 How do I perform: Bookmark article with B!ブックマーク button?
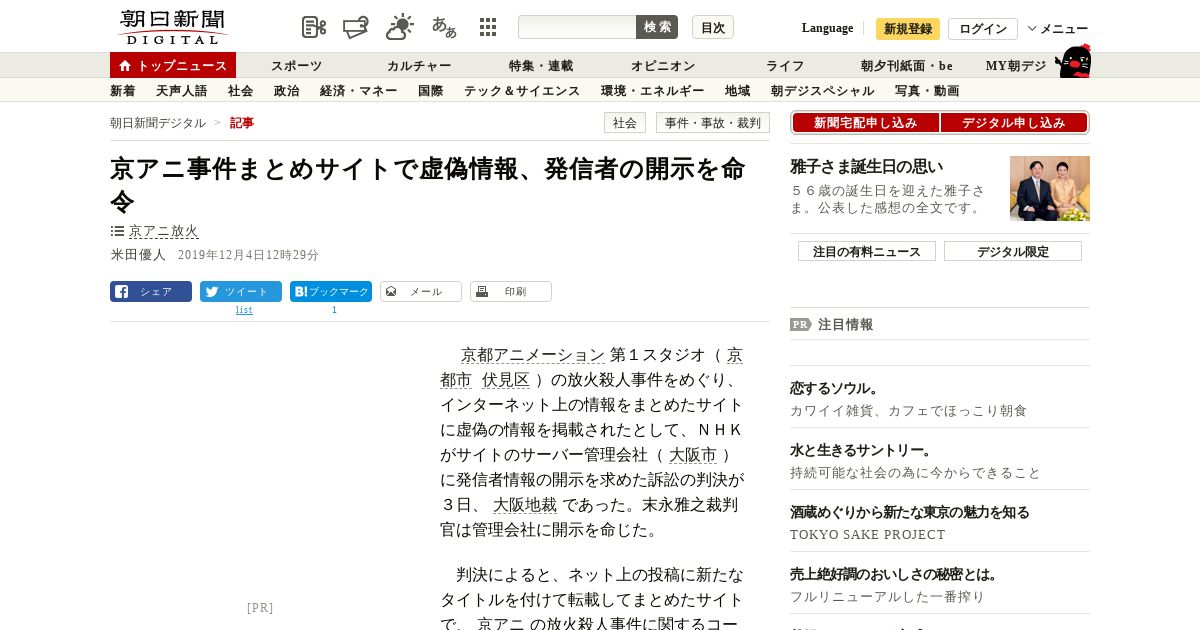(x=331, y=292)
